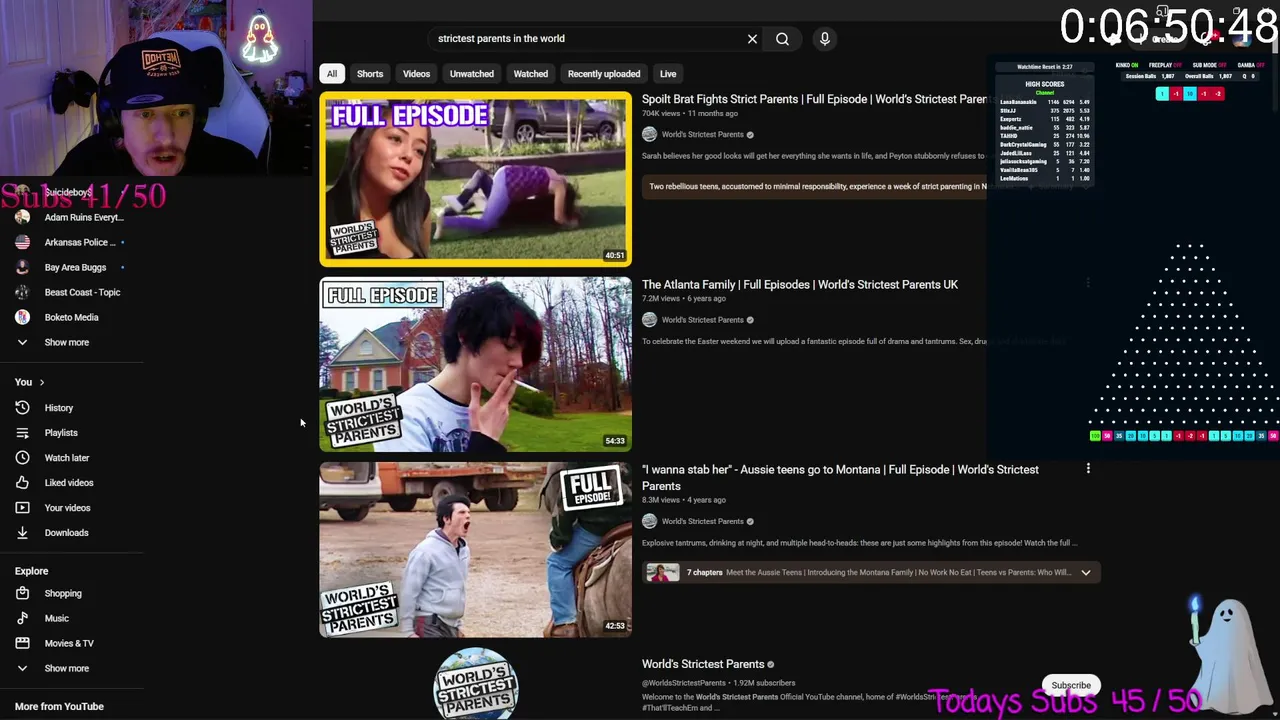Image resolution: width=1280 pixels, height=720 pixels.
Task: Select the Shorts filter chip
Action: 370,74
